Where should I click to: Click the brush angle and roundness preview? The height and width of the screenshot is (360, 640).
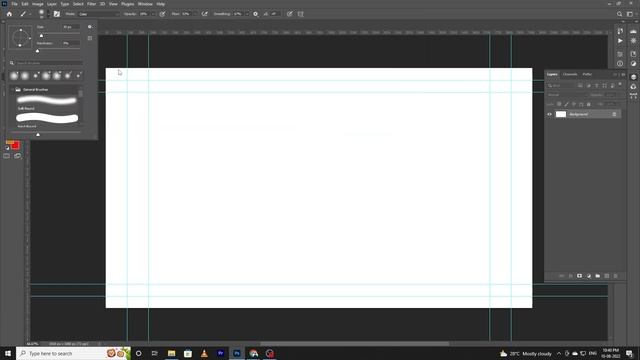(20, 37)
